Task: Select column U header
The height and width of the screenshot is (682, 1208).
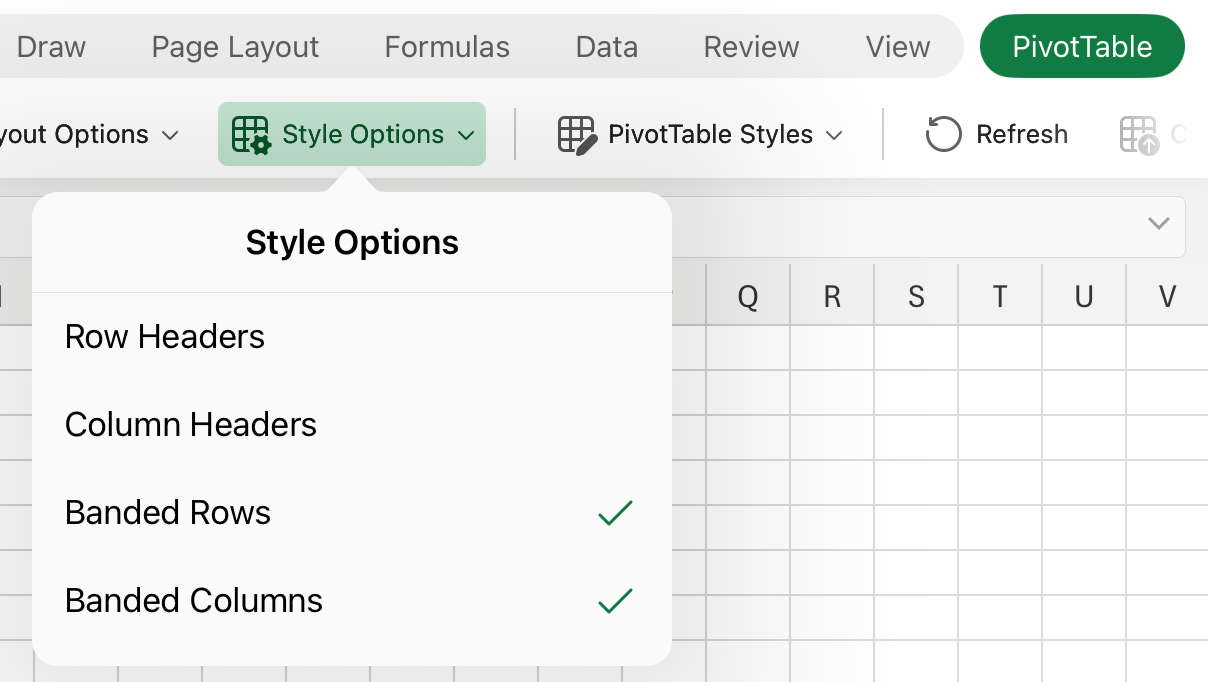Action: (1084, 295)
